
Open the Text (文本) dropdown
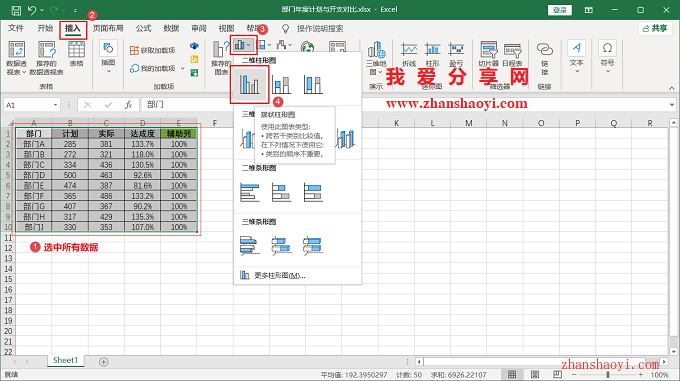point(577,56)
